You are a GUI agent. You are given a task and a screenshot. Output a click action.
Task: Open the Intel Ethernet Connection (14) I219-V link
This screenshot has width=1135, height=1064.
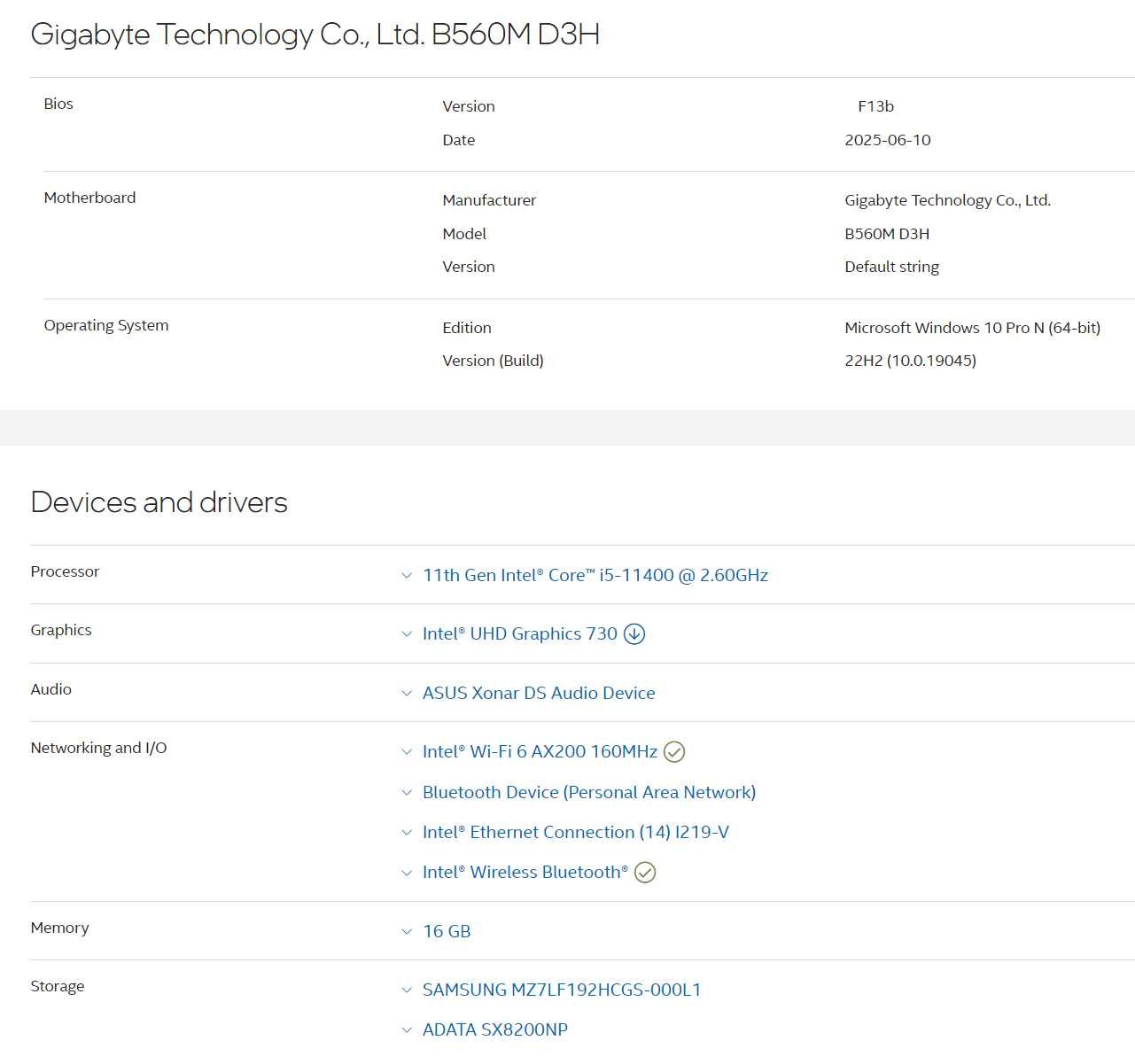(576, 832)
